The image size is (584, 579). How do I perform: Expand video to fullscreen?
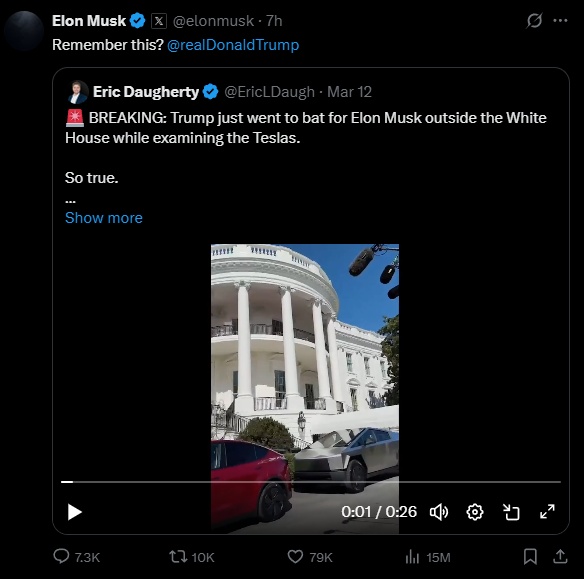547,512
